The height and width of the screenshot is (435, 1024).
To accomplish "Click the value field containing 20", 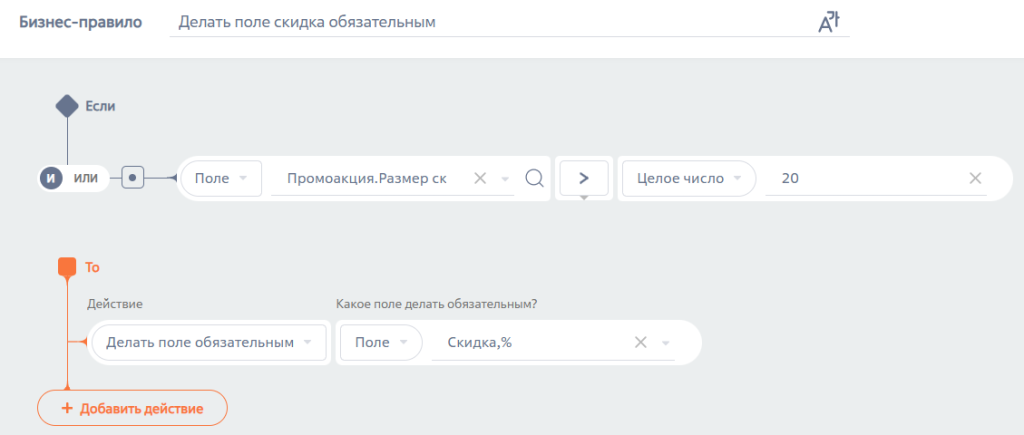I will tap(860, 178).
